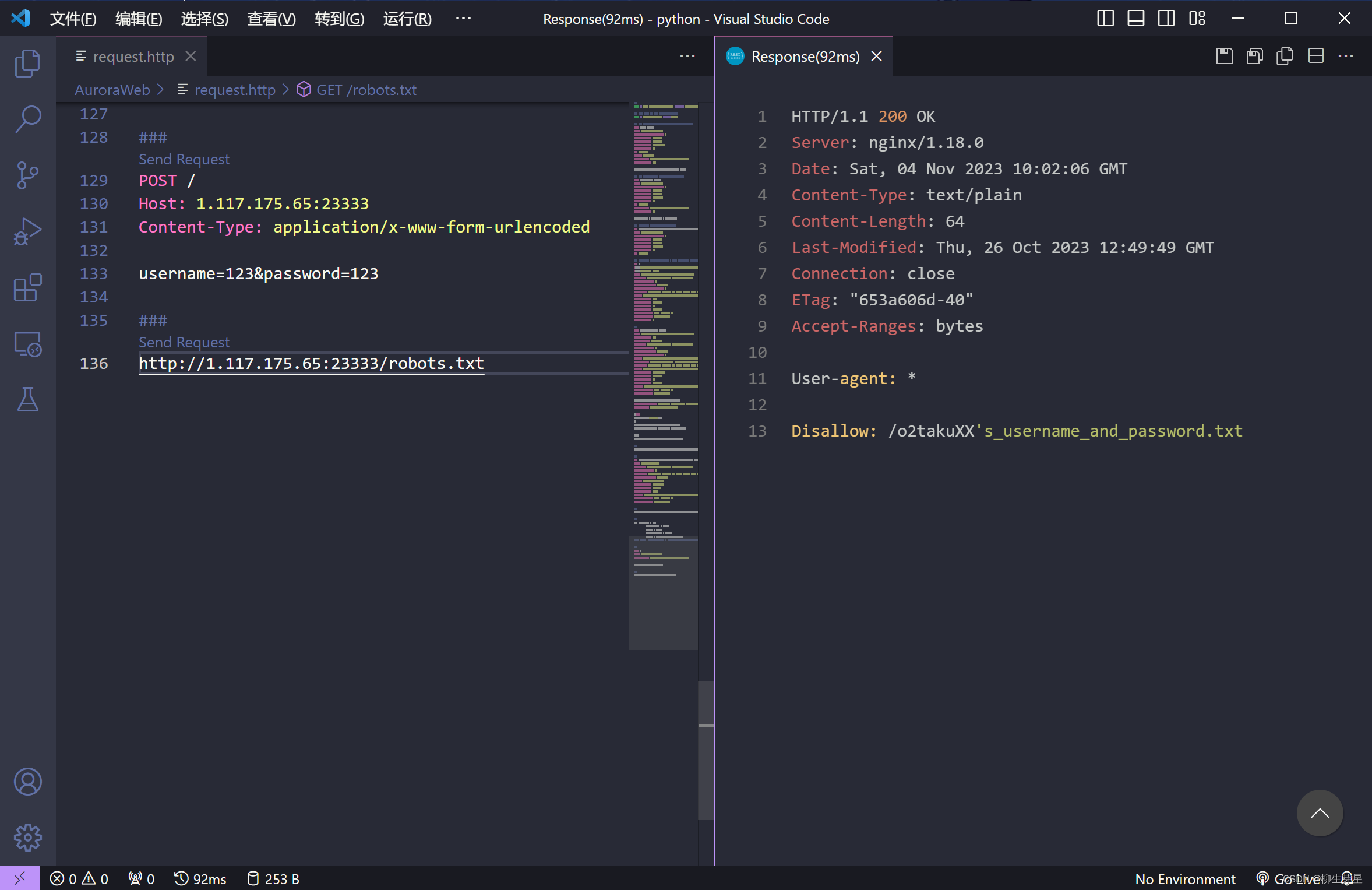Switch to the request.http tab

(x=133, y=57)
